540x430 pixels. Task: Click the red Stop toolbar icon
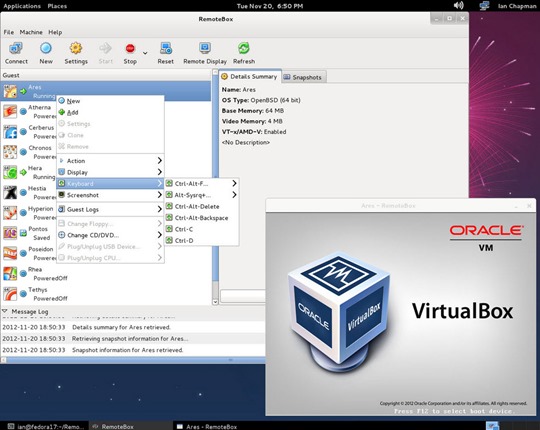click(x=130, y=49)
